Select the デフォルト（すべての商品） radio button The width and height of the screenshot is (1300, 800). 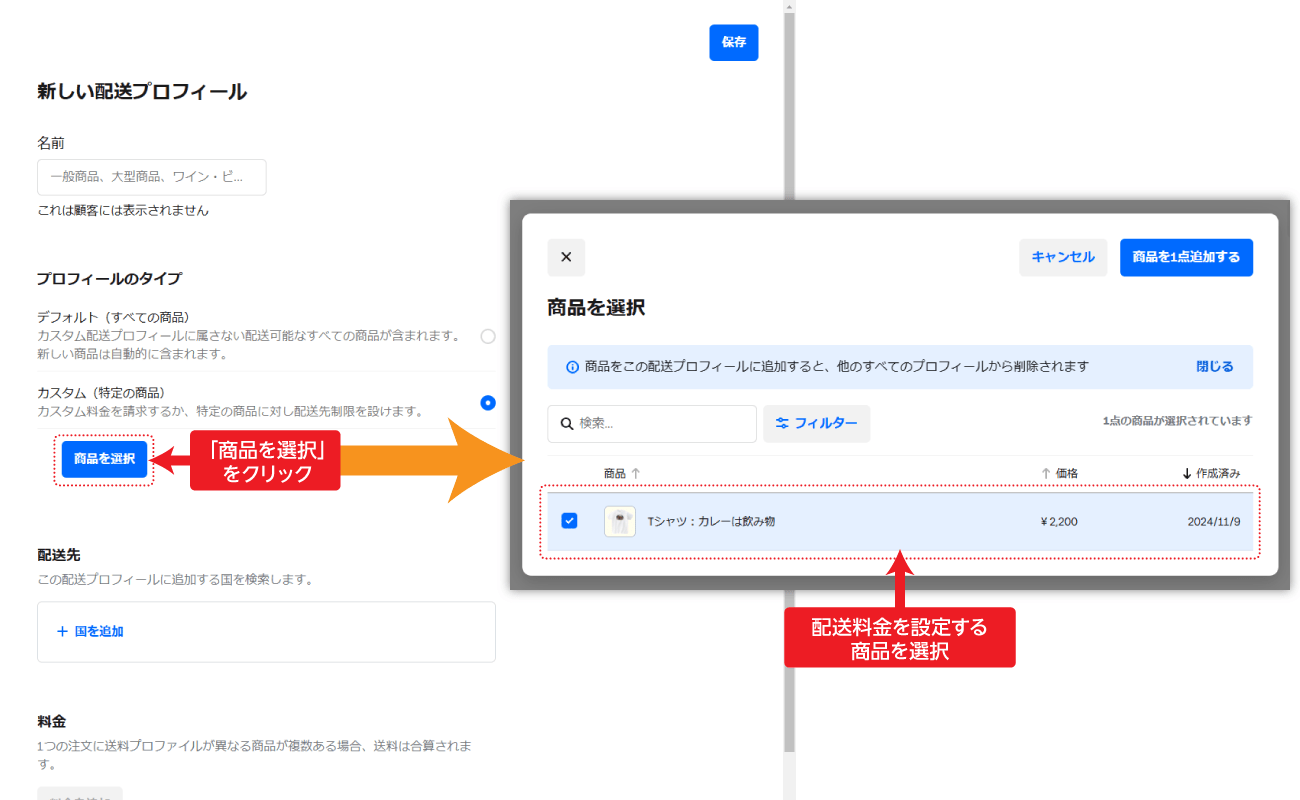pyautogui.click(x=487, y=337)
